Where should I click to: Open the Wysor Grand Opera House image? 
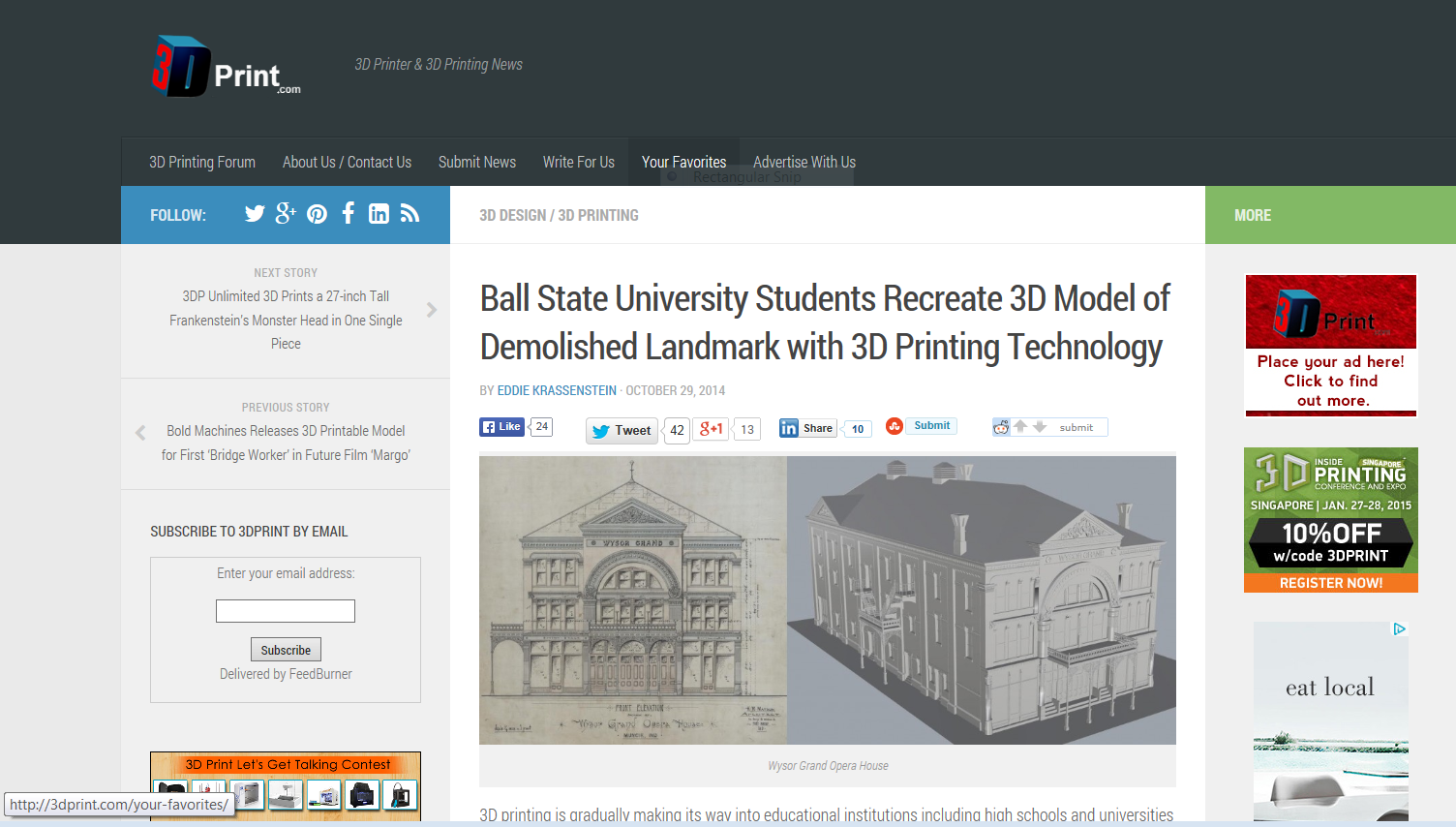828,600
